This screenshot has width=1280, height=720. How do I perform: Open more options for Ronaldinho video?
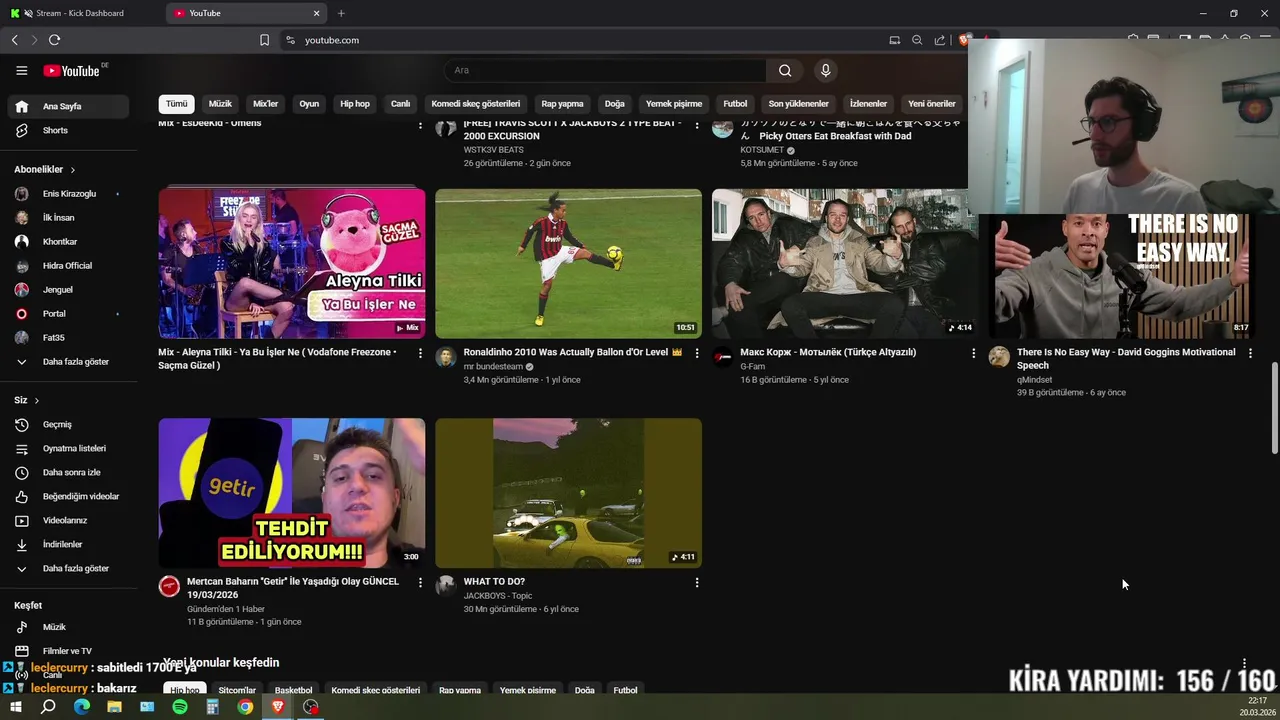click(697, 353)
